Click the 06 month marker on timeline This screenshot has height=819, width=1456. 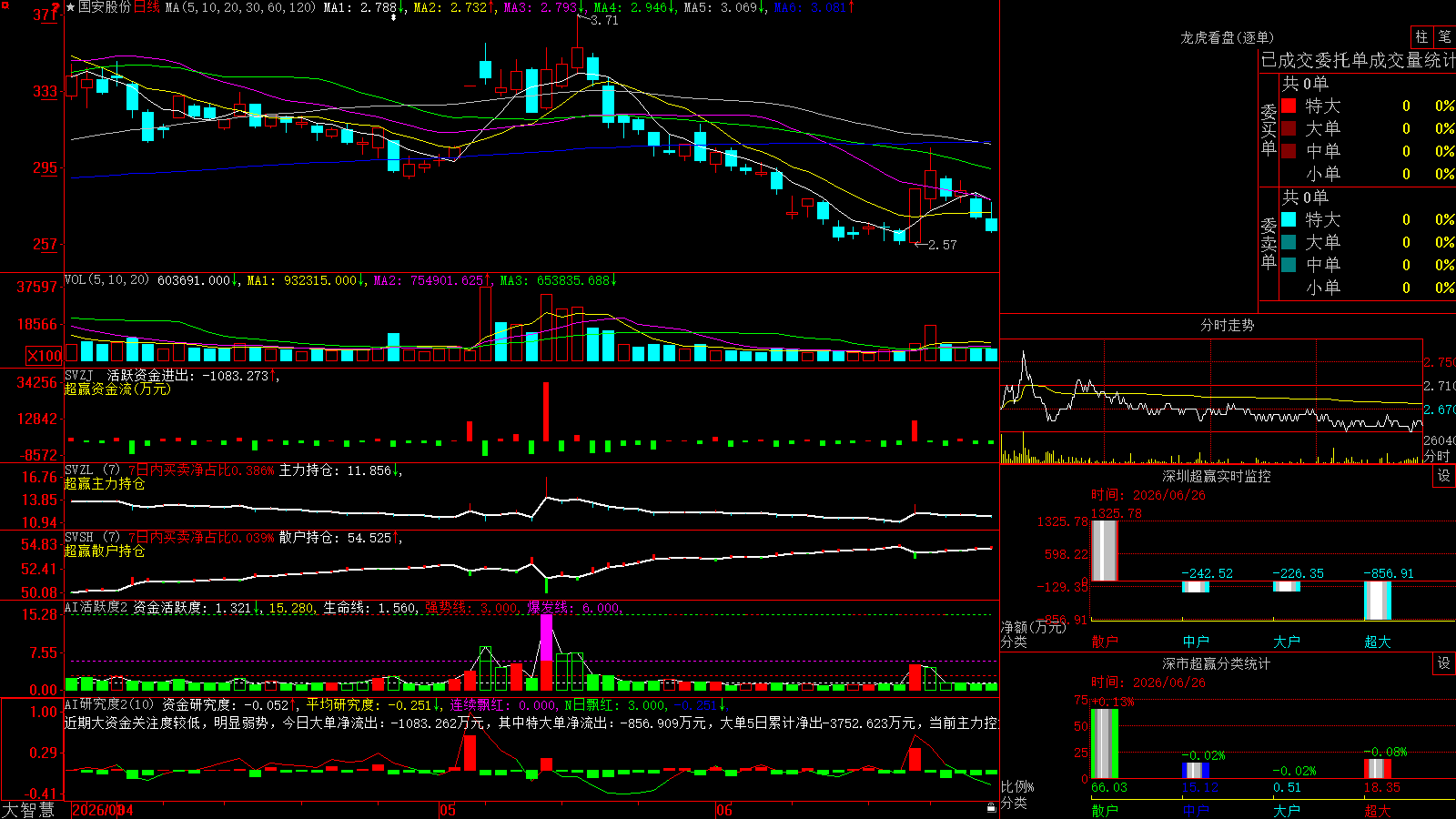(723, 810)
